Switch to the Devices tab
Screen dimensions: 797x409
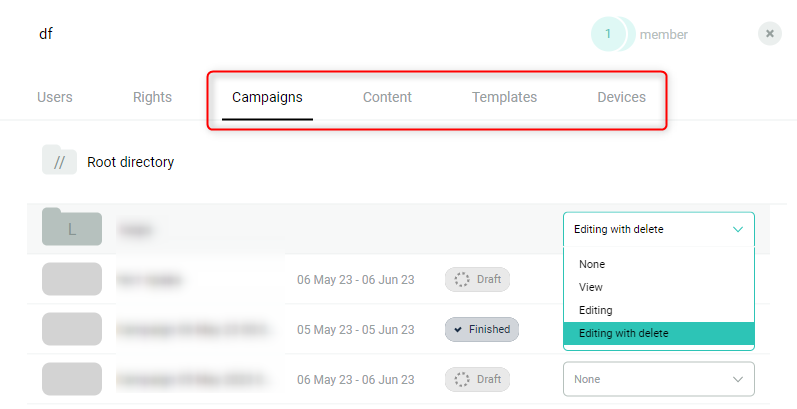[621, 97]
